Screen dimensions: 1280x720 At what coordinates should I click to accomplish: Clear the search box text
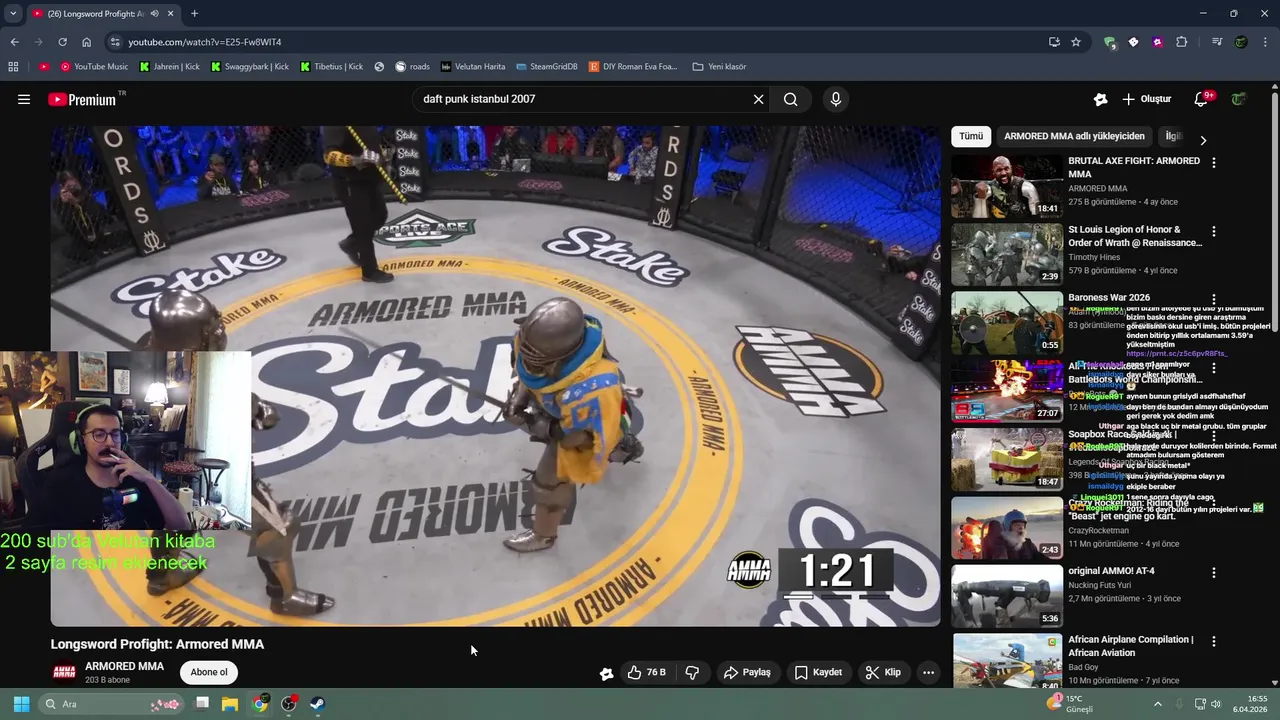click(758, 99)
